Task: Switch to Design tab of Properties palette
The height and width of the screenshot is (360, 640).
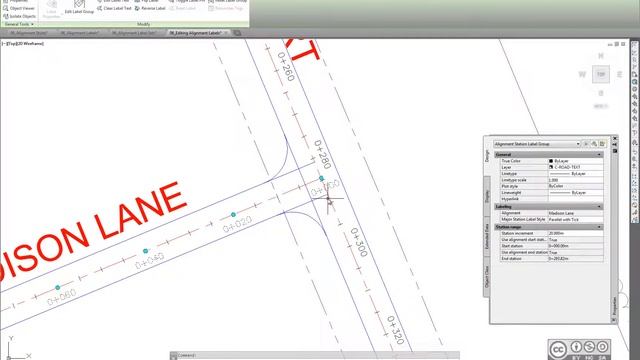Action: [x=487, y=156]
